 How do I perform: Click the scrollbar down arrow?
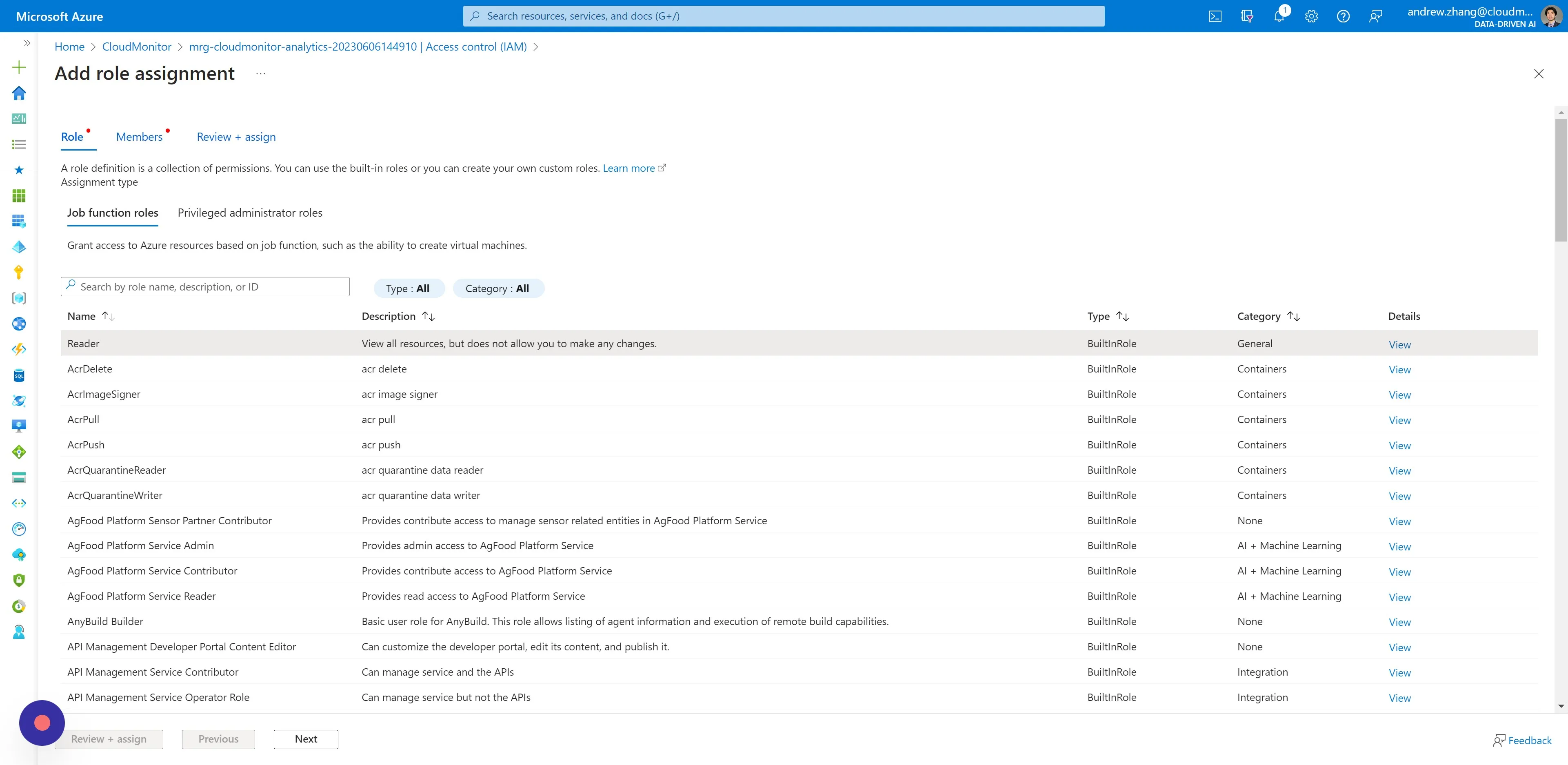click(1561, 707)
